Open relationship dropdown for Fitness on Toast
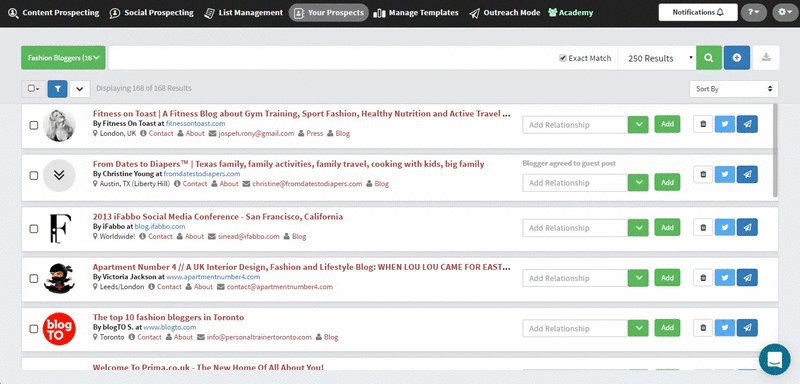 click(x=638, y=124)
